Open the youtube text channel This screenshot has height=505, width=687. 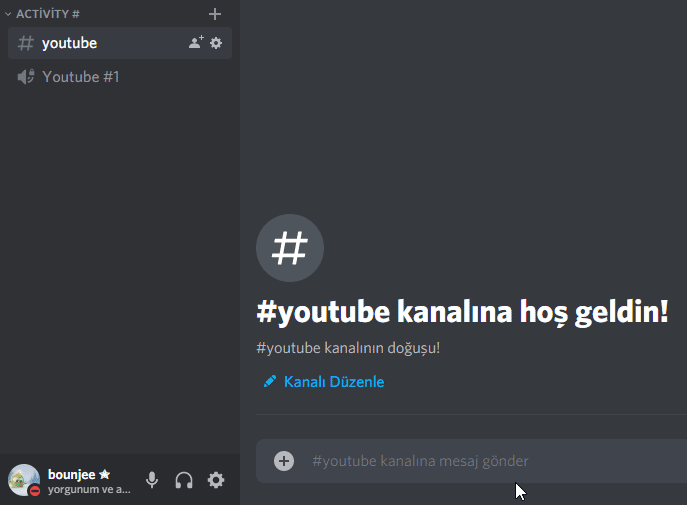pyautogui.click(x=120, y=43)
